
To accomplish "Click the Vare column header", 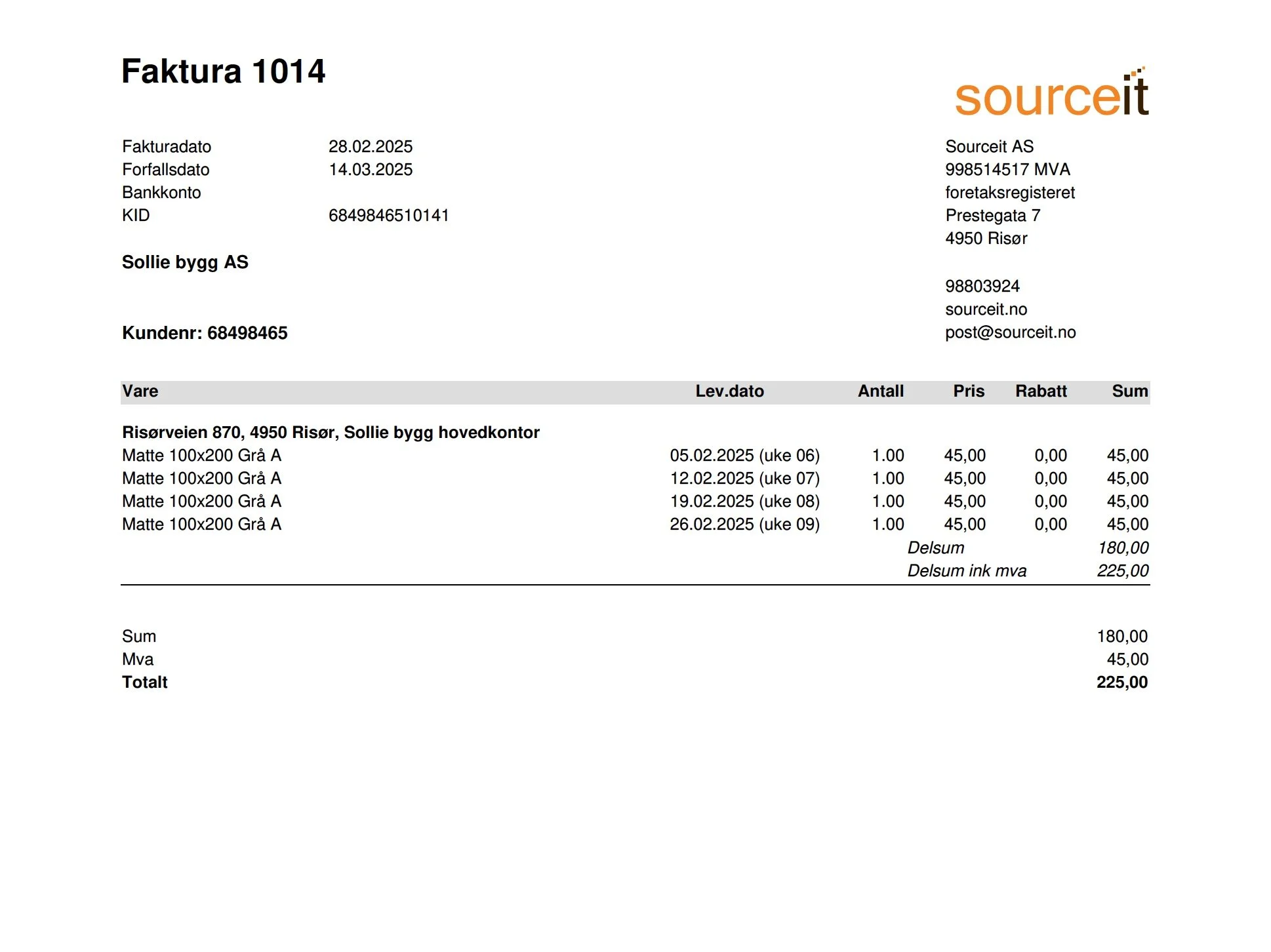I will coord(140,391).
